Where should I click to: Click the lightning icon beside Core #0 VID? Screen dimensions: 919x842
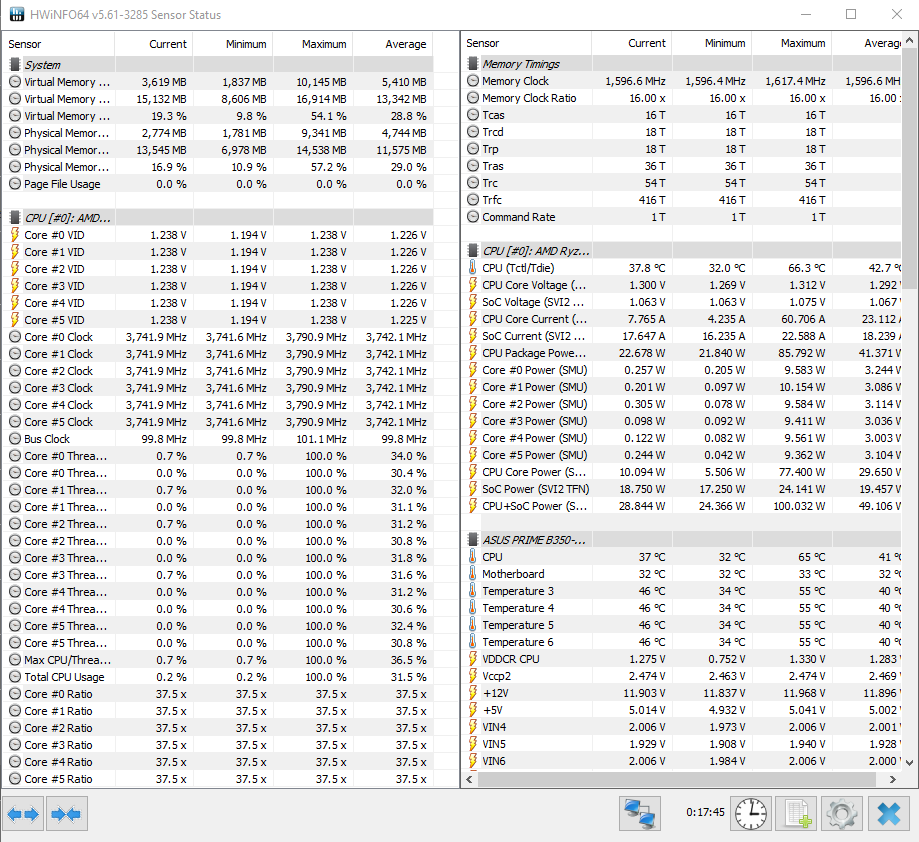point(15,235)
